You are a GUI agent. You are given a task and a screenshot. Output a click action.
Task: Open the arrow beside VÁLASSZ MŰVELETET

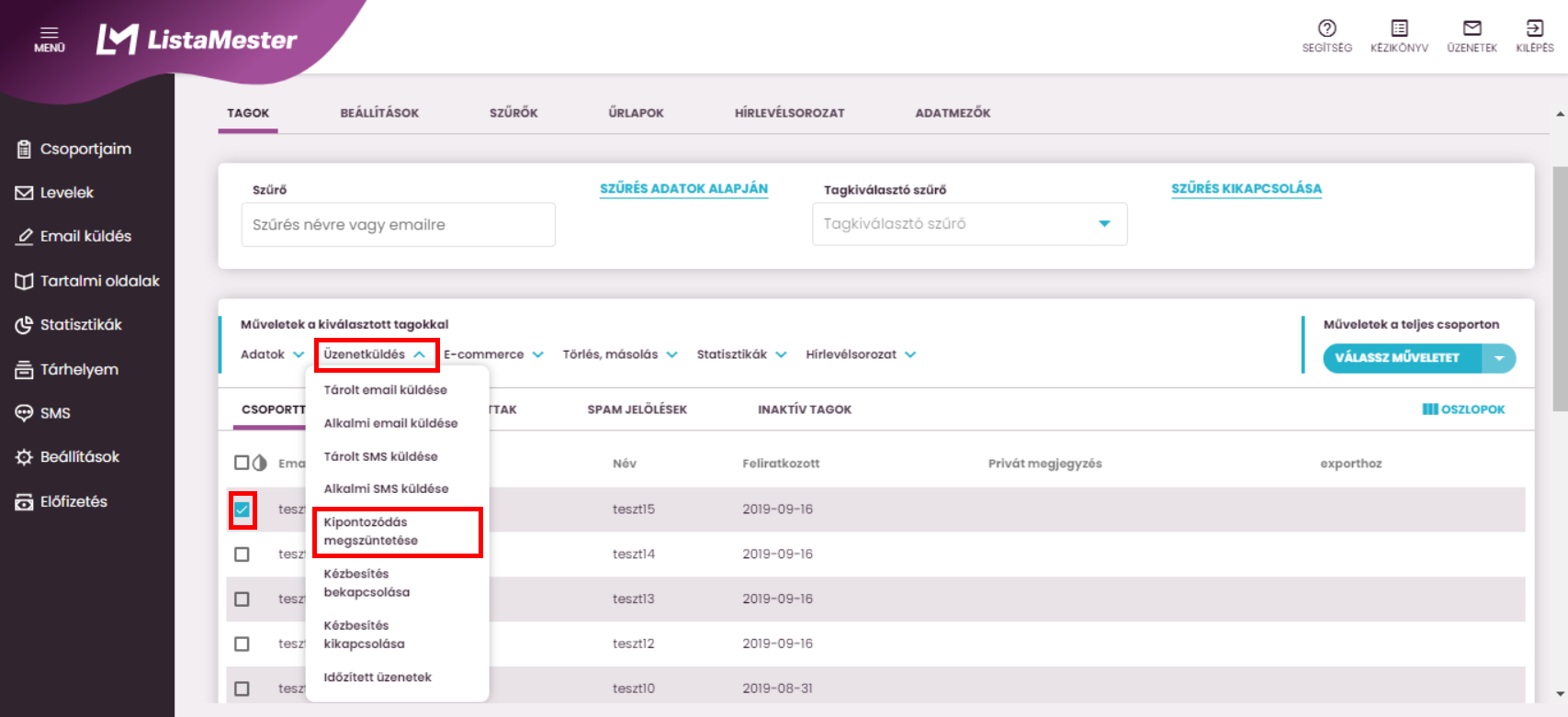1499,358
